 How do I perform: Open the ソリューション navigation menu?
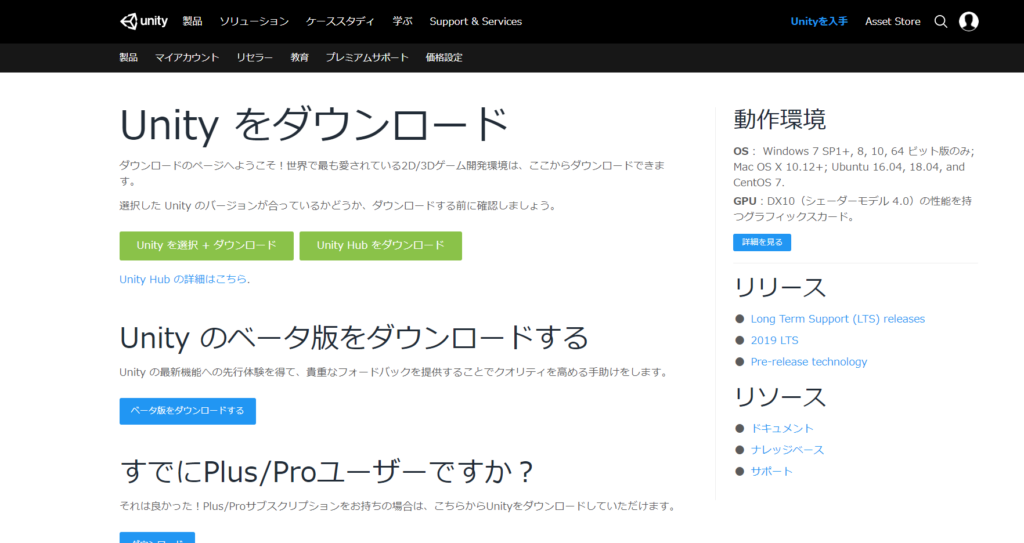254,22
